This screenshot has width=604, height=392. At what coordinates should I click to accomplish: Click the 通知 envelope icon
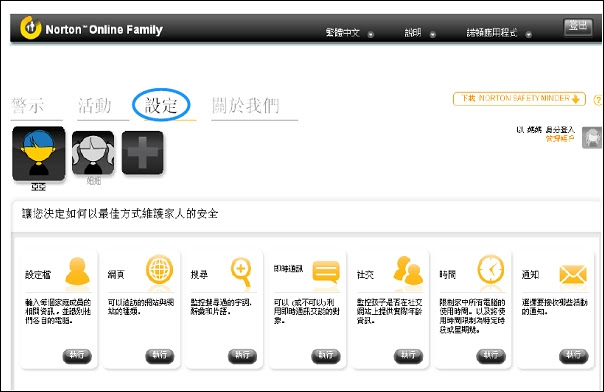click(x=573, y=275)
